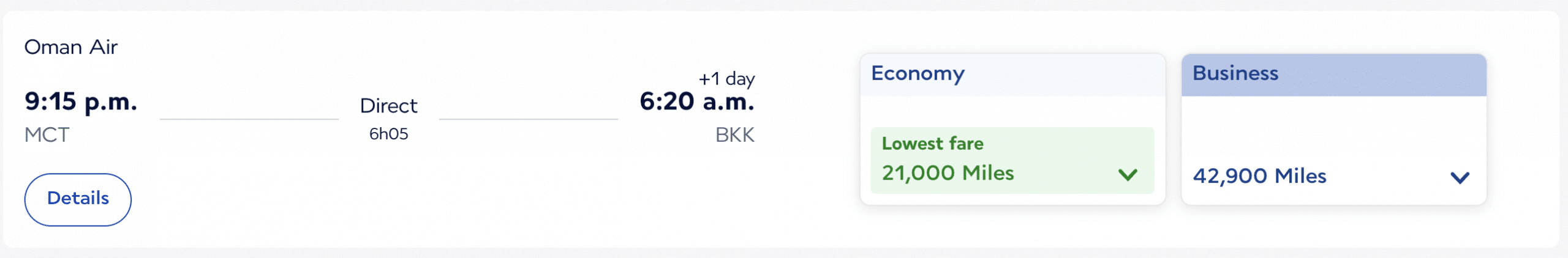Click the Lowest fare label text
1568x258 pixels.
coord(932,144)
